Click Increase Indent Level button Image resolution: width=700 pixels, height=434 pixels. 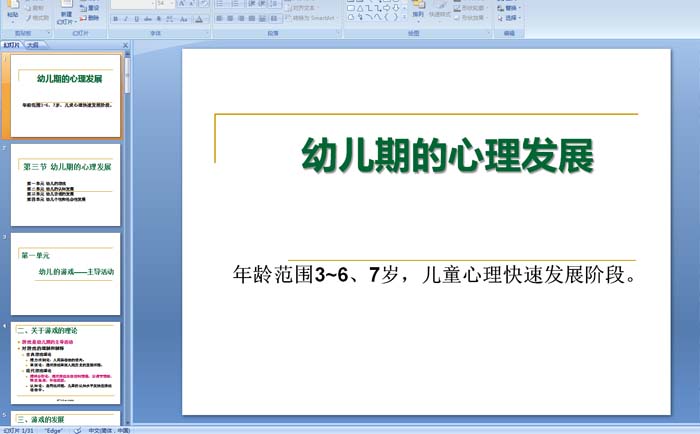point(263,4)
